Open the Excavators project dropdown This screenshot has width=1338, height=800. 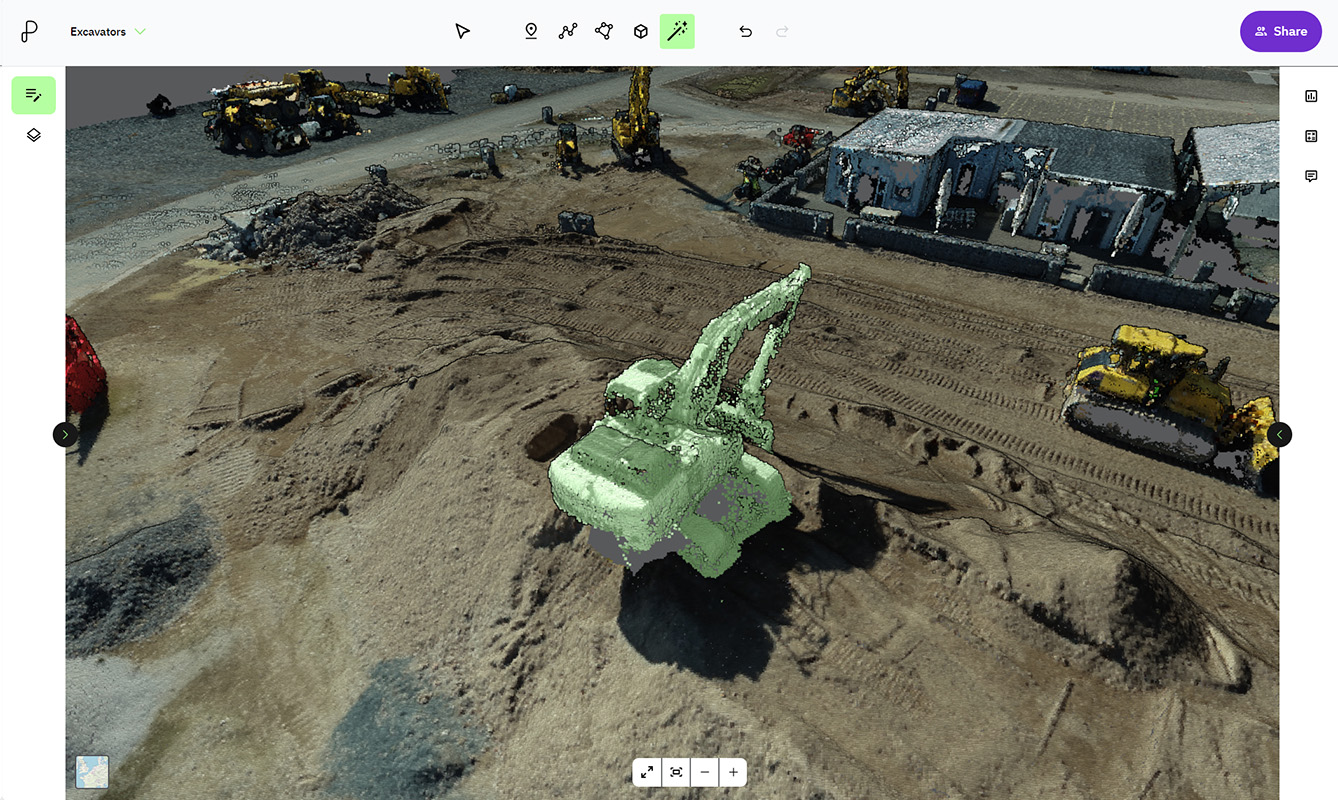(107, 31)
